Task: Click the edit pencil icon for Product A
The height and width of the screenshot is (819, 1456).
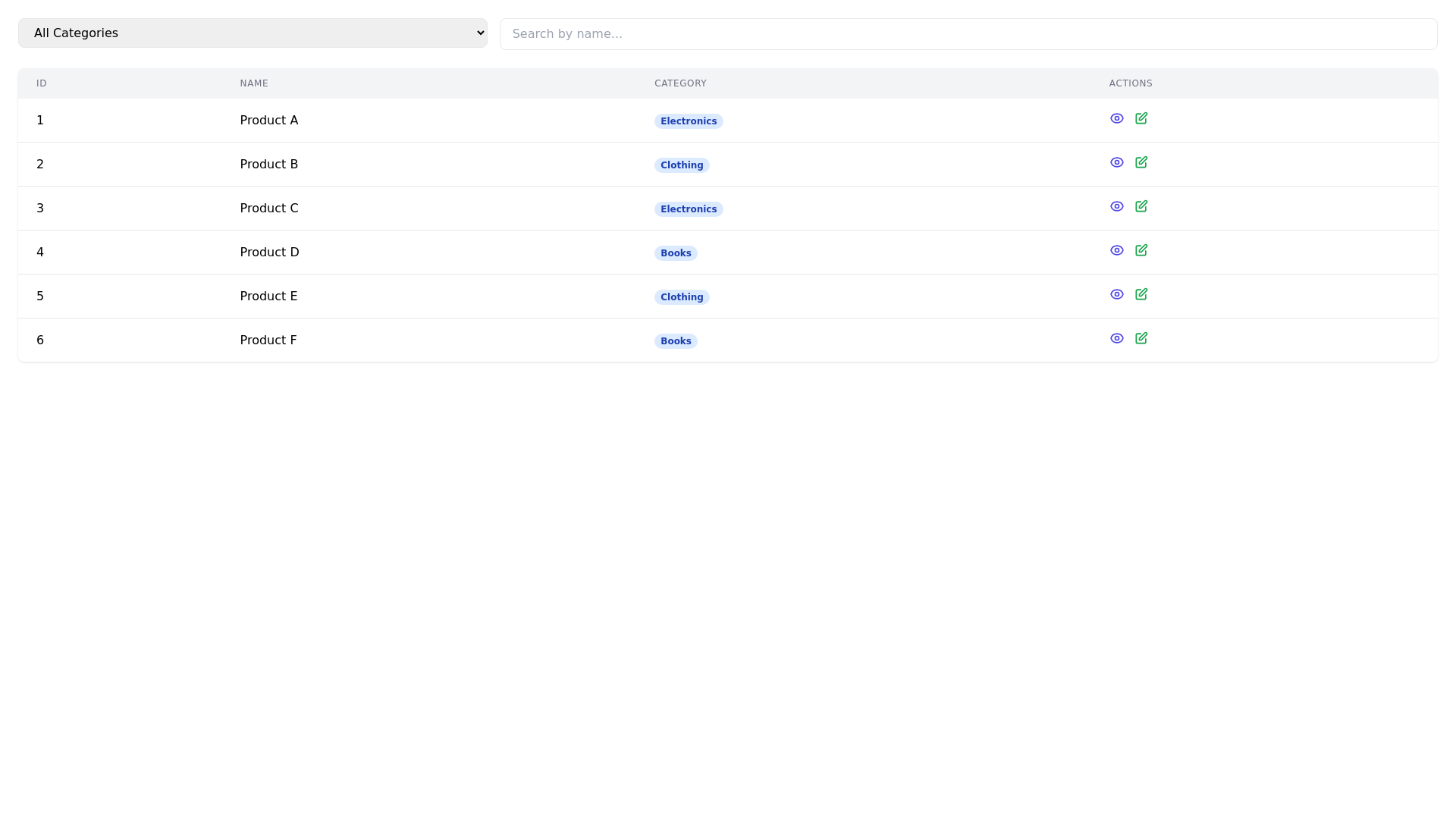Action: click(1141, 118)
